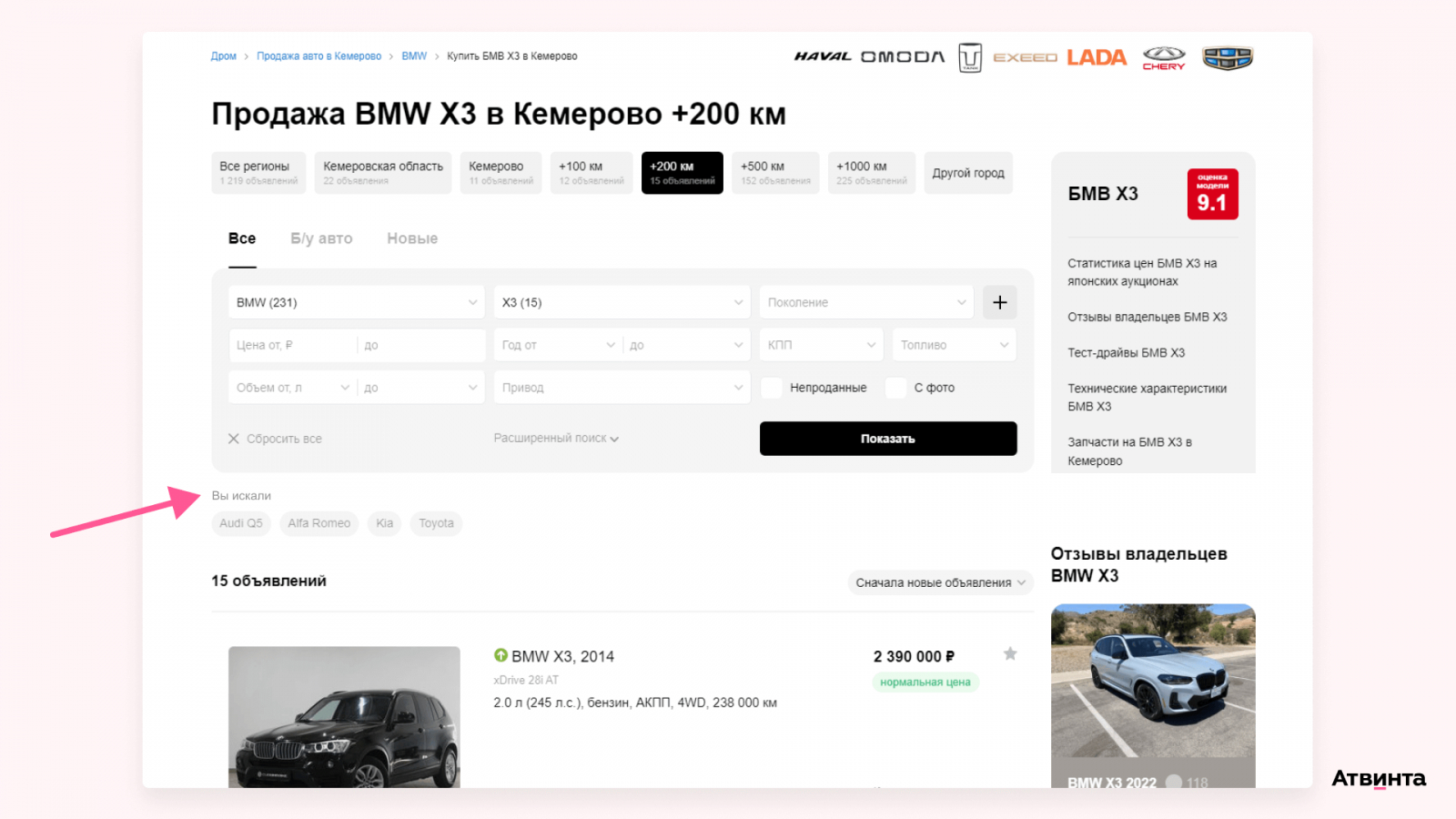Open the Chery brand logo
This screenshot has width=1456, height=819.
pyautogui.click(x=1164, y=58)
